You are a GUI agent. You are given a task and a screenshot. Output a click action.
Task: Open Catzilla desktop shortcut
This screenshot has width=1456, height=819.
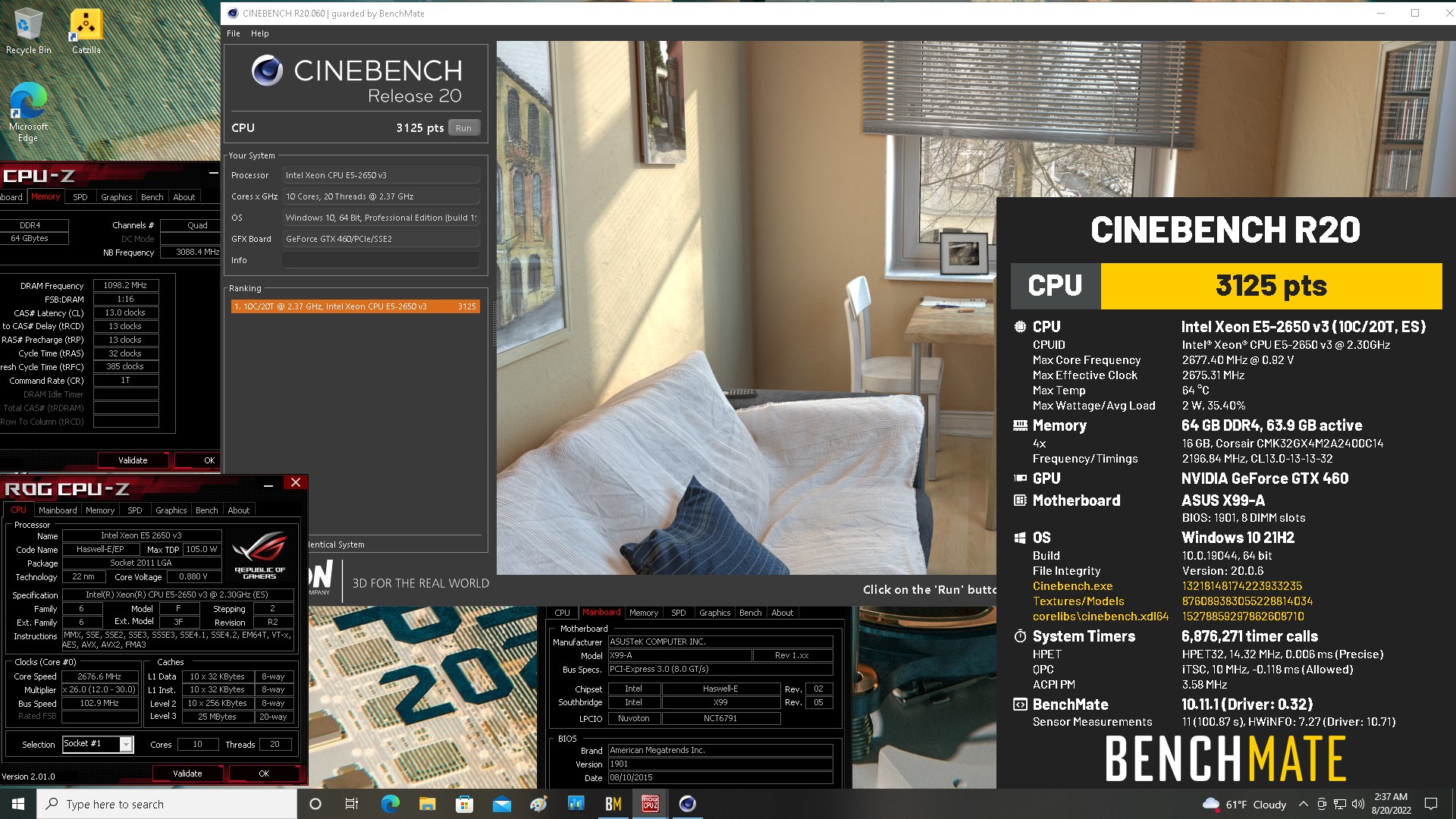tap(86, 32)
